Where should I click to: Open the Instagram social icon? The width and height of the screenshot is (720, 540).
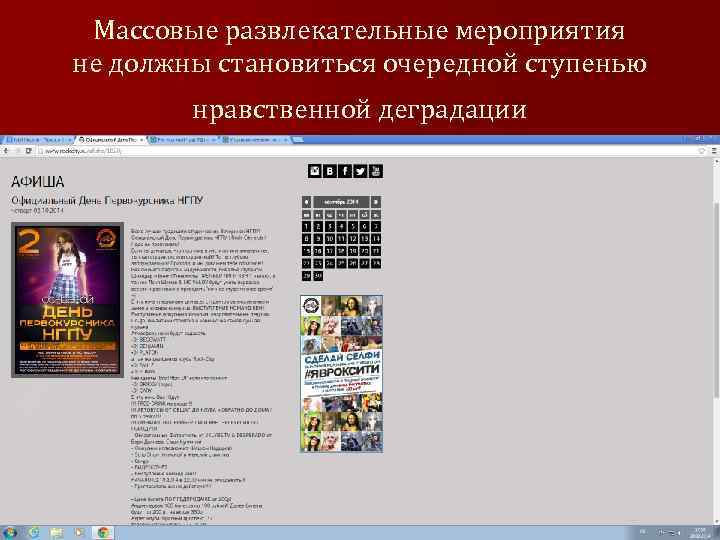[x=315, y=171]
